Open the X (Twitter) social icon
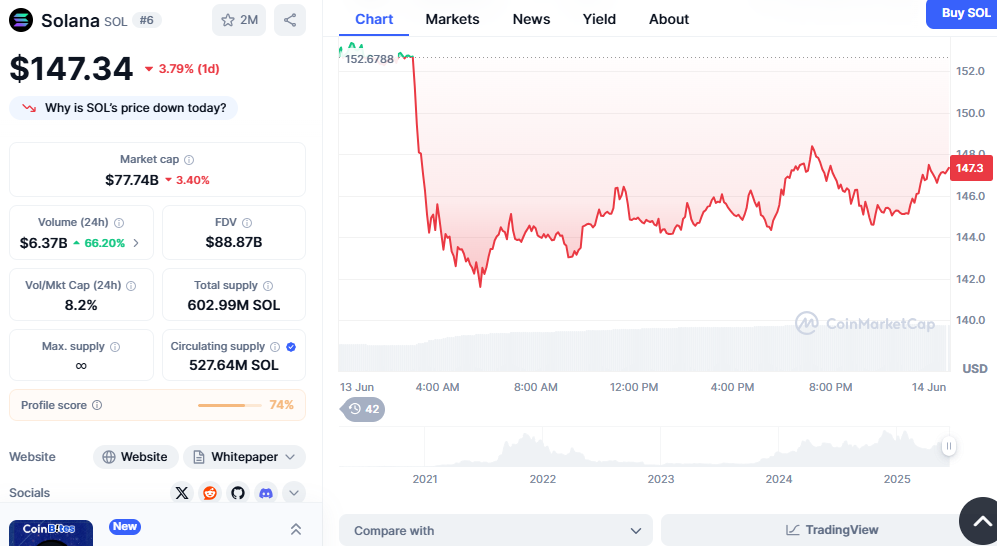 pyautogui.click(x=182, y=493)
